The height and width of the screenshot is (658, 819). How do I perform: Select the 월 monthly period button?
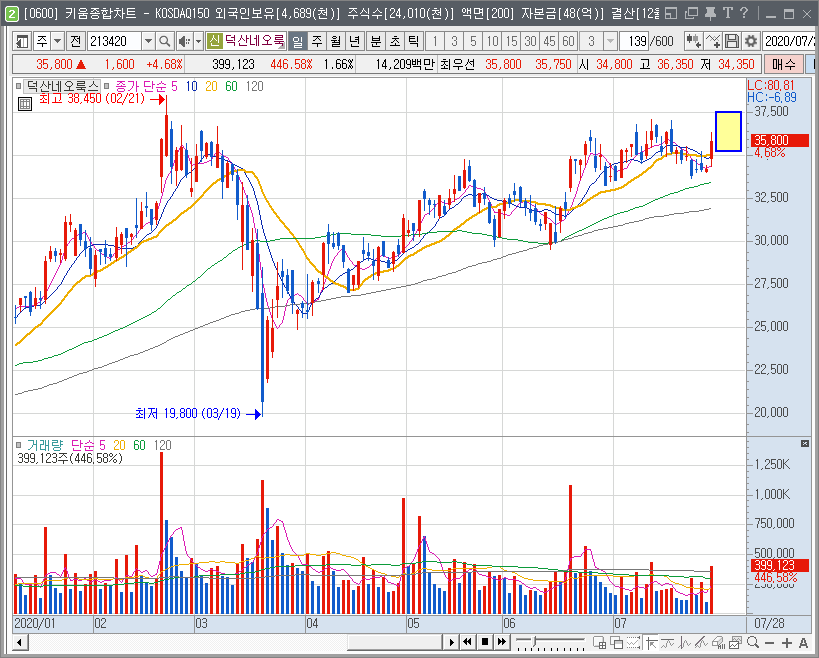click(x=335, y=41)
